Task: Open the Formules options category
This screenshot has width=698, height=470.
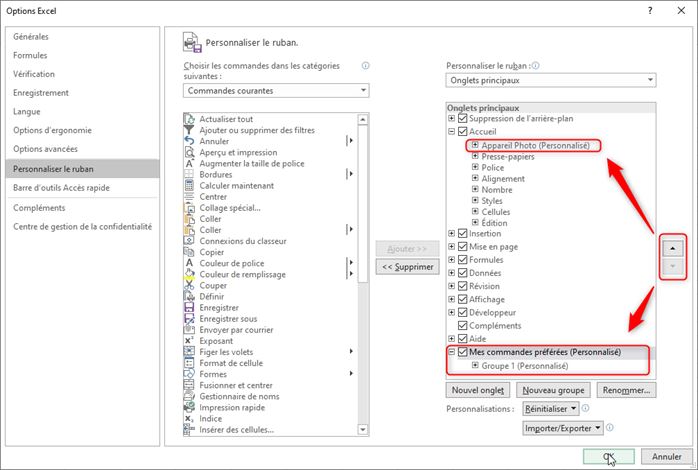Action: 30,55
